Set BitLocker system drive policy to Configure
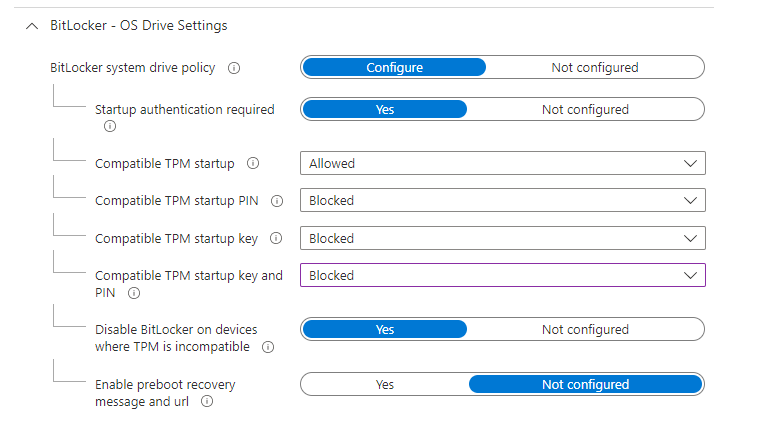Image resolution: width=782 pixels, height=425 pixels. 394,67
